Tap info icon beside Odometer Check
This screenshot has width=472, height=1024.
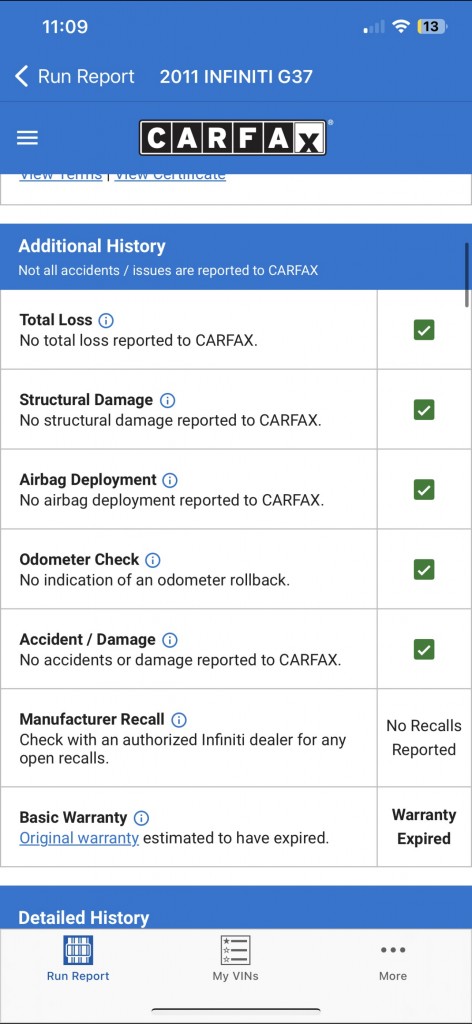(153, 560)
